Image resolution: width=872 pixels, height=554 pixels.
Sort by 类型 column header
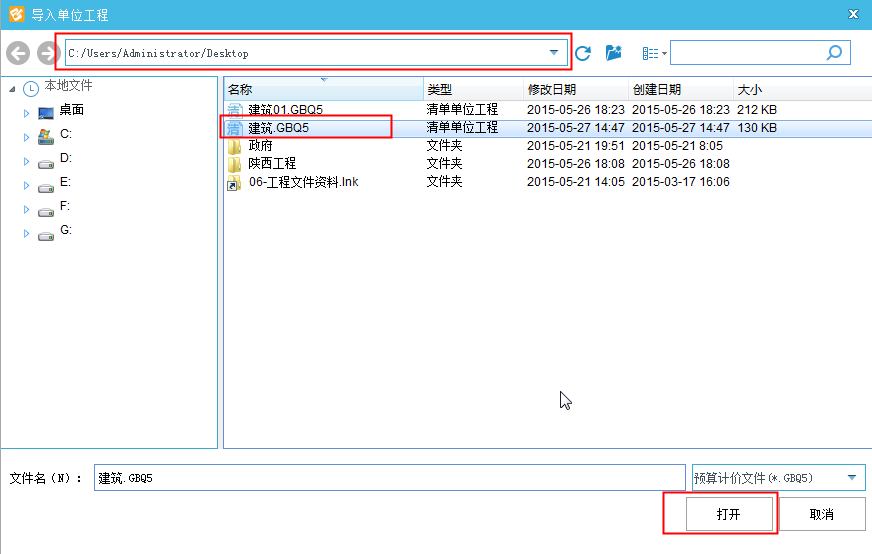(x=473, y=89)
